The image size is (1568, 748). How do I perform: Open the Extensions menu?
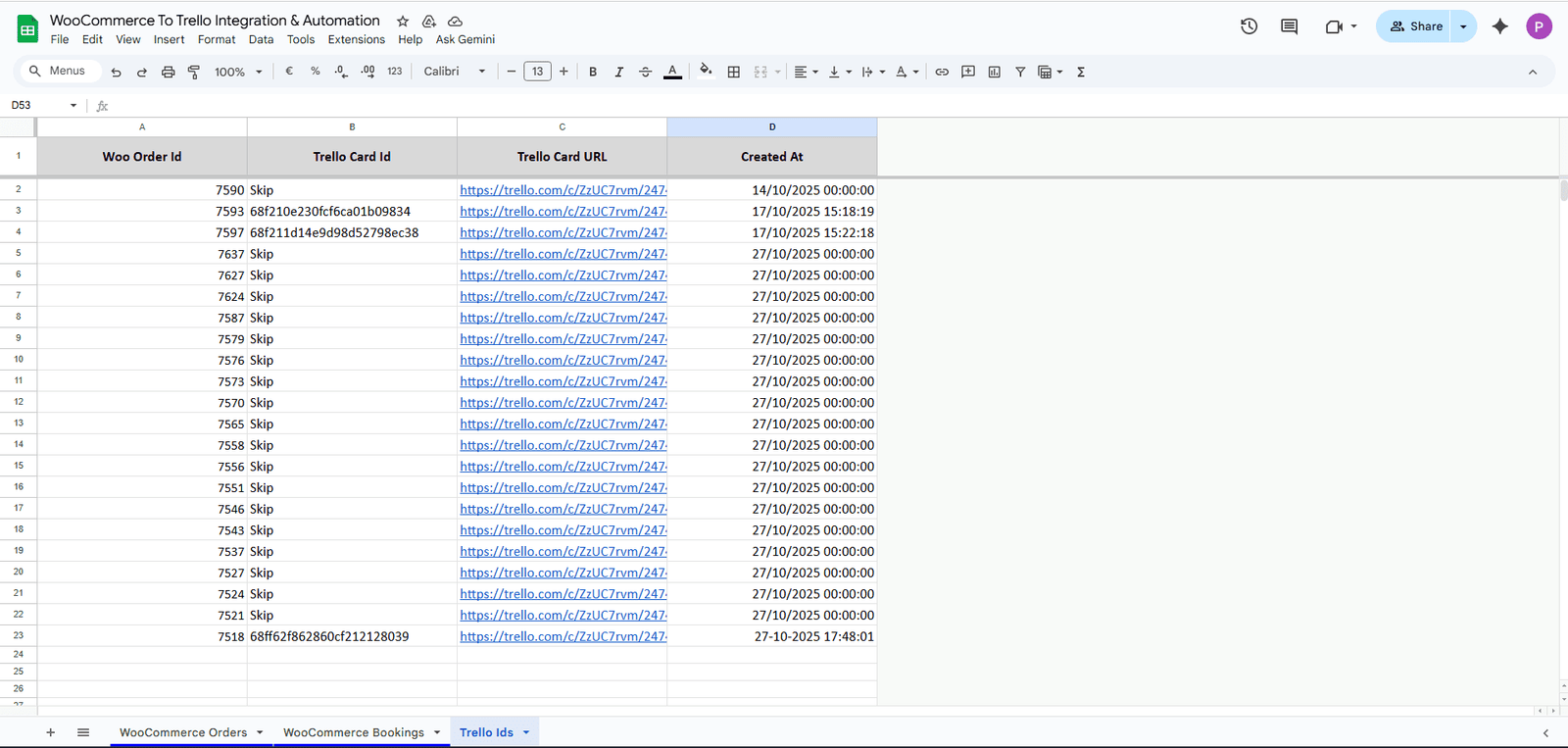coord(357,40)
